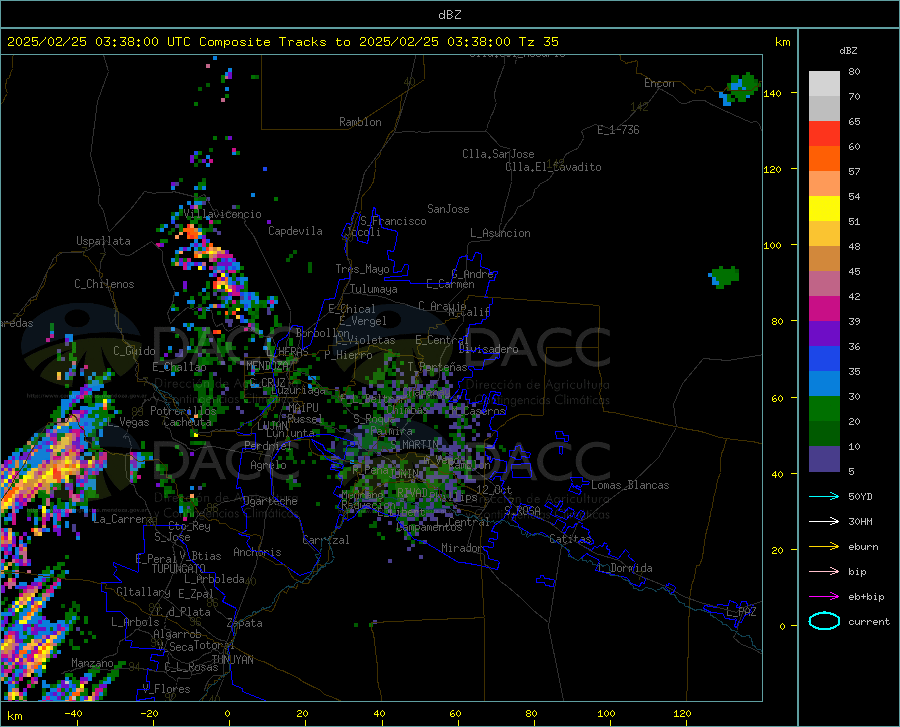Click the 'Anchoris' map label
Screen dimensions: 900x727
pyautogui.click(x=257, y=552)
